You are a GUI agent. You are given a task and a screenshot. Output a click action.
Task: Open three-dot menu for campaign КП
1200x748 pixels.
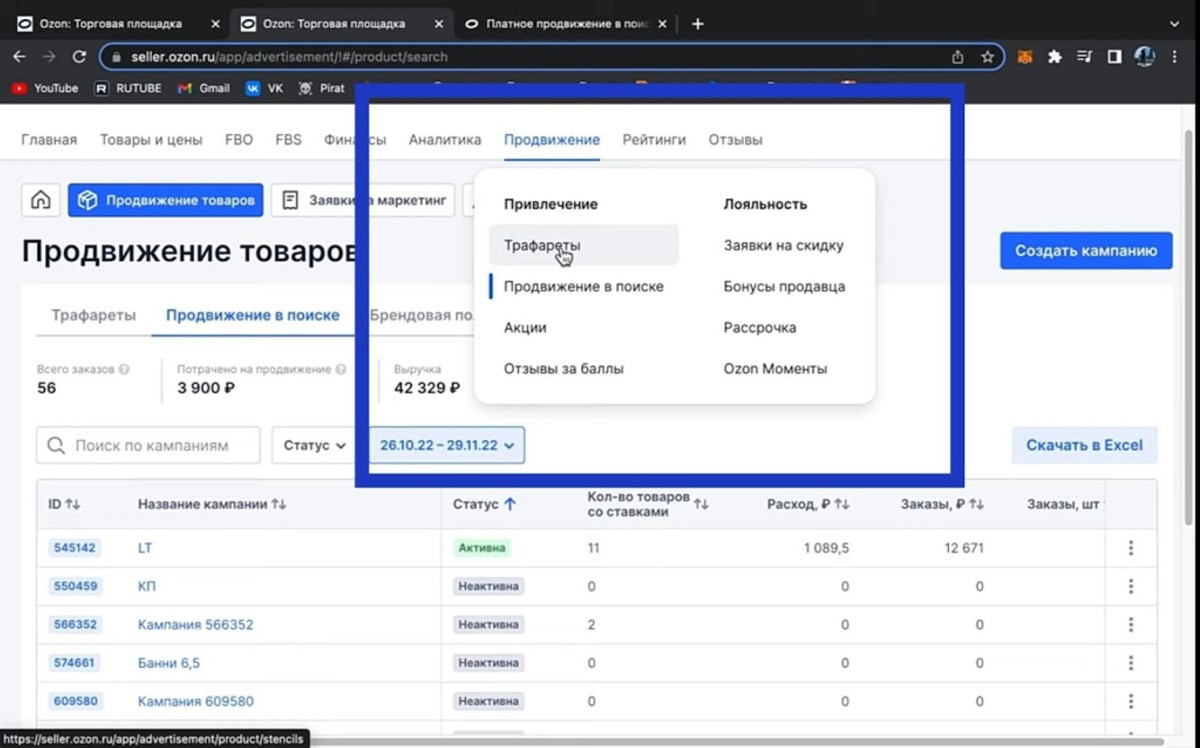[1131, 586]
